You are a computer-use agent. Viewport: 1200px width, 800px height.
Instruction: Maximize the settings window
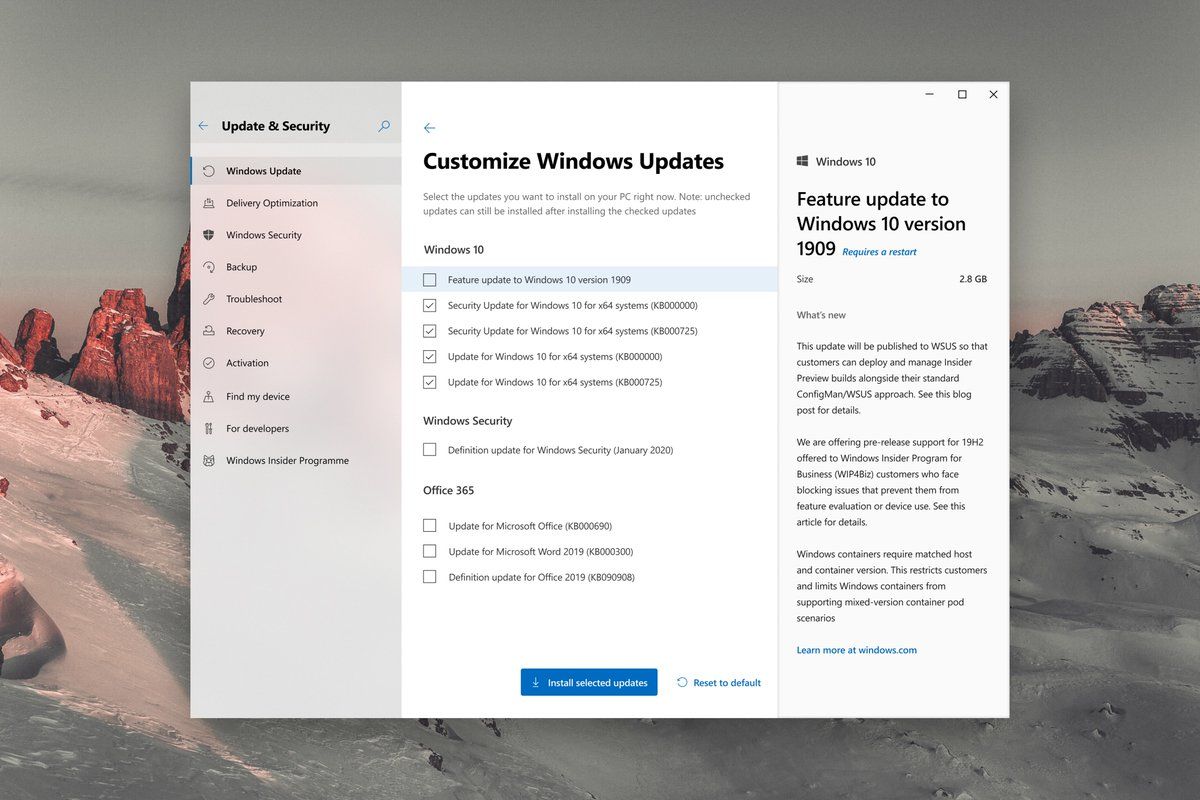click(x=962, y=94)
